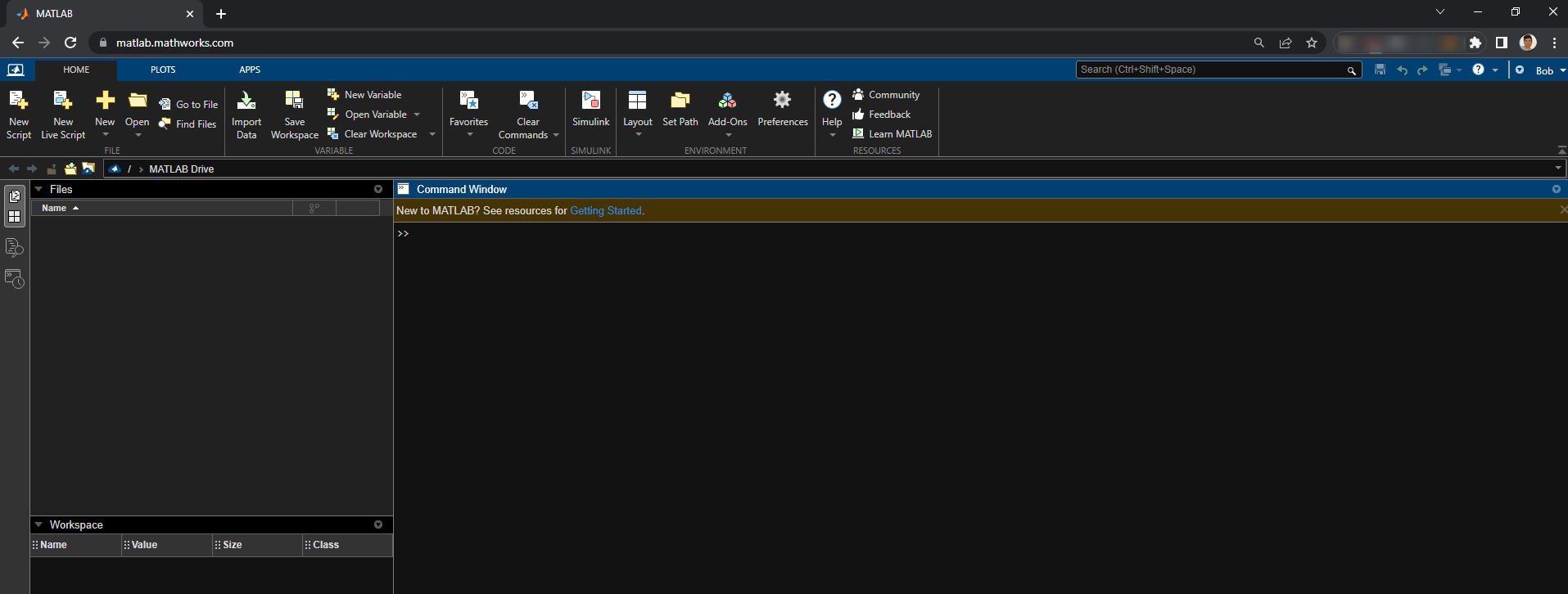The width and height of the screenshot is (1568, 594).
Task: Click the MATLAB browser tab
Action: 104,14
